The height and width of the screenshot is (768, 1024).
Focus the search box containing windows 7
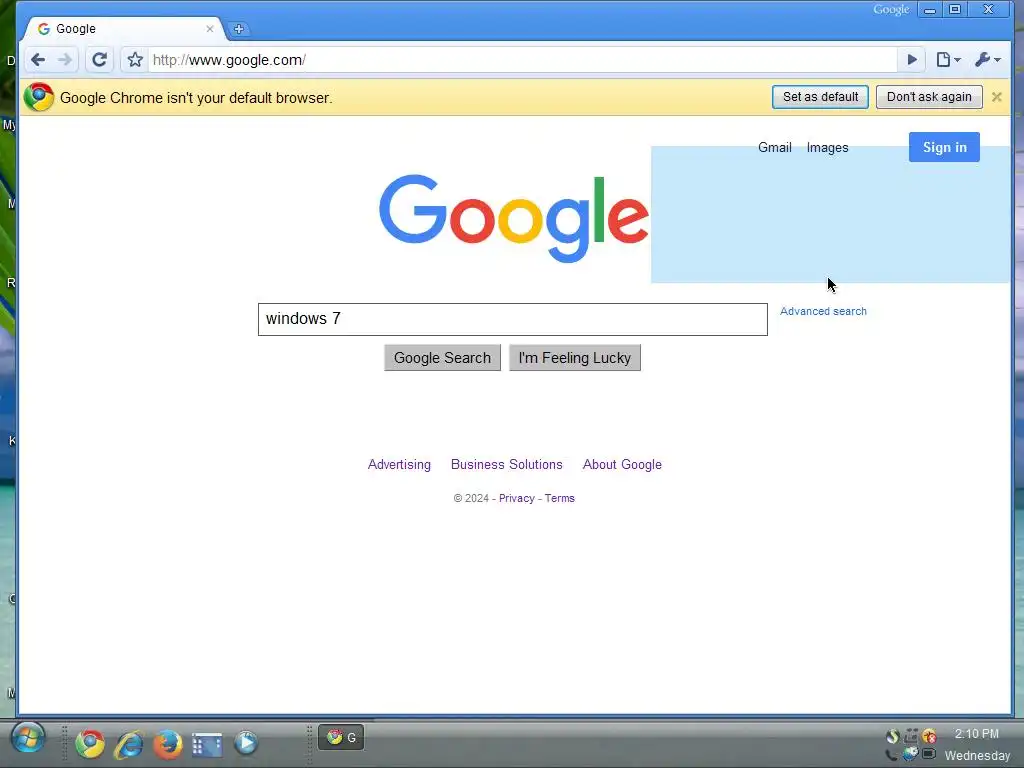point(513,319)
